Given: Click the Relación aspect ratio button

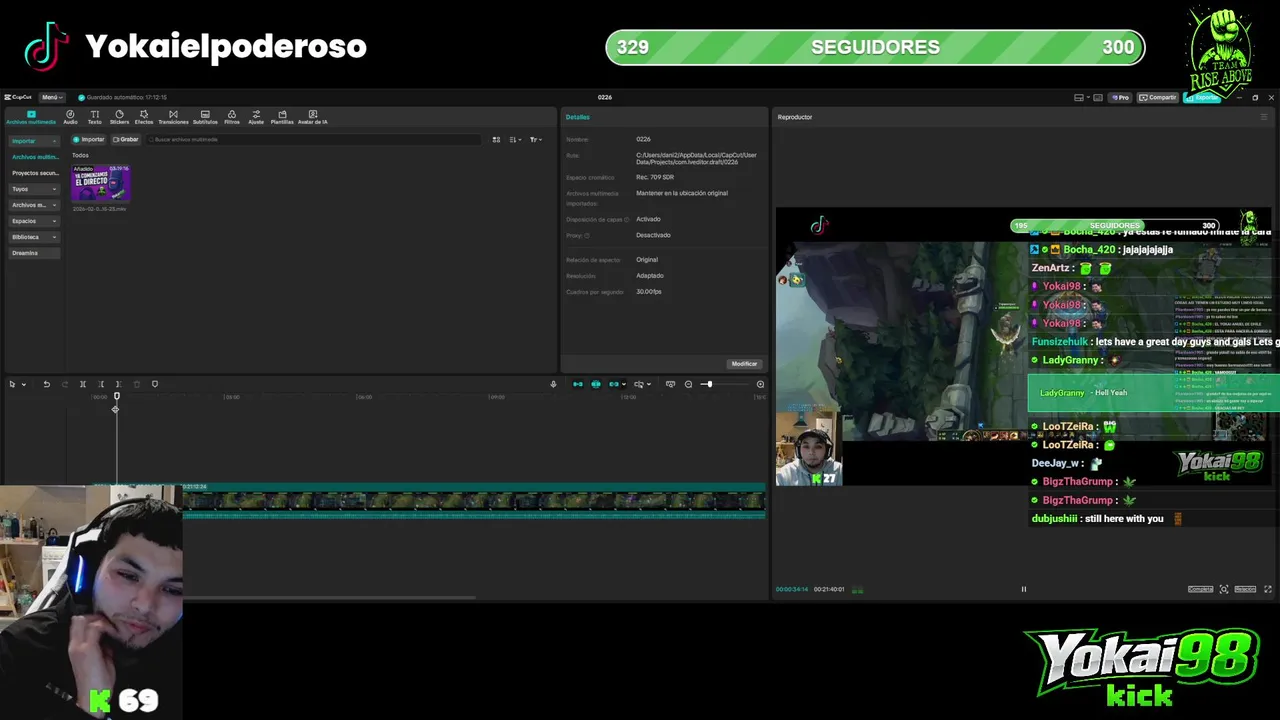Looking at the screenshot, I should pos(1245,589).
